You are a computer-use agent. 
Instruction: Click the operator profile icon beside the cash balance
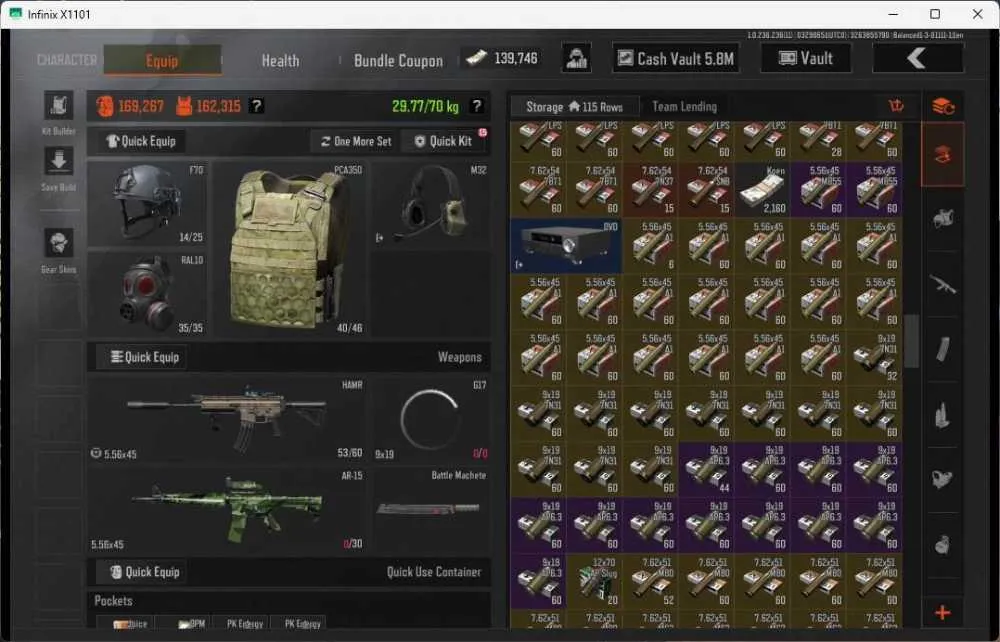pyautogui.click(x=577, y=59)
